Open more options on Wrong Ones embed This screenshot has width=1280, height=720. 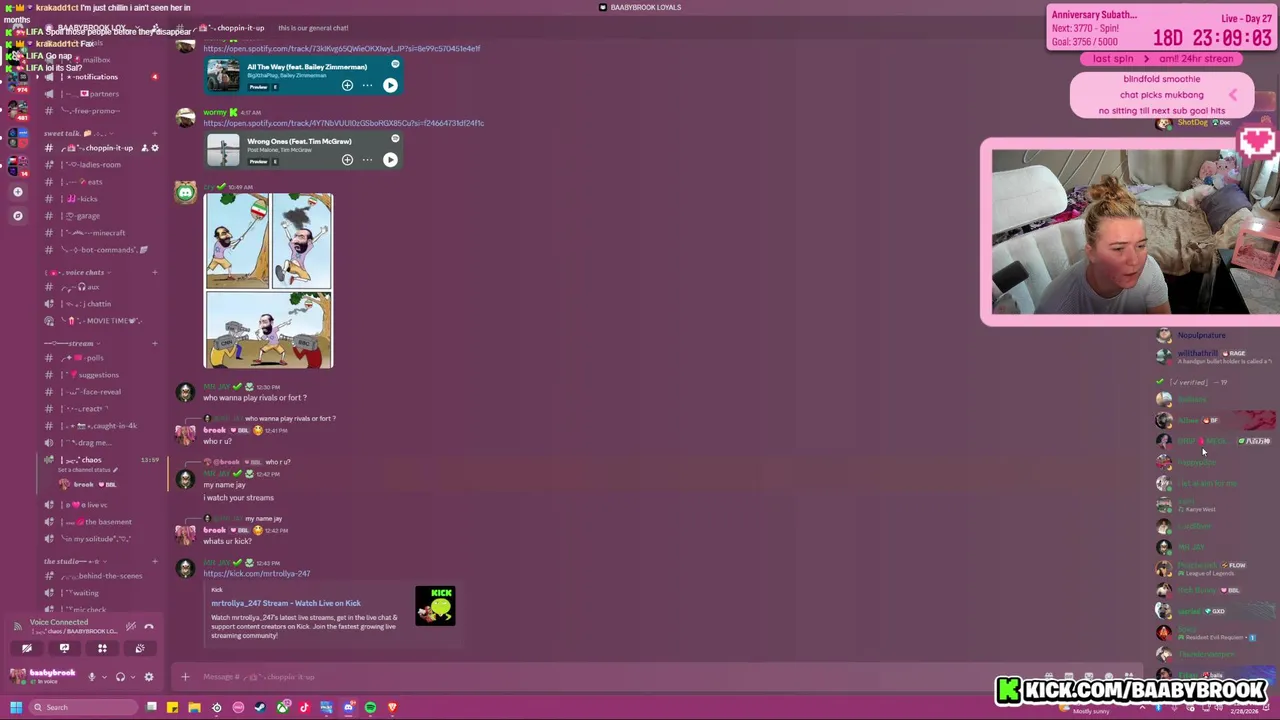pos(367,160)
